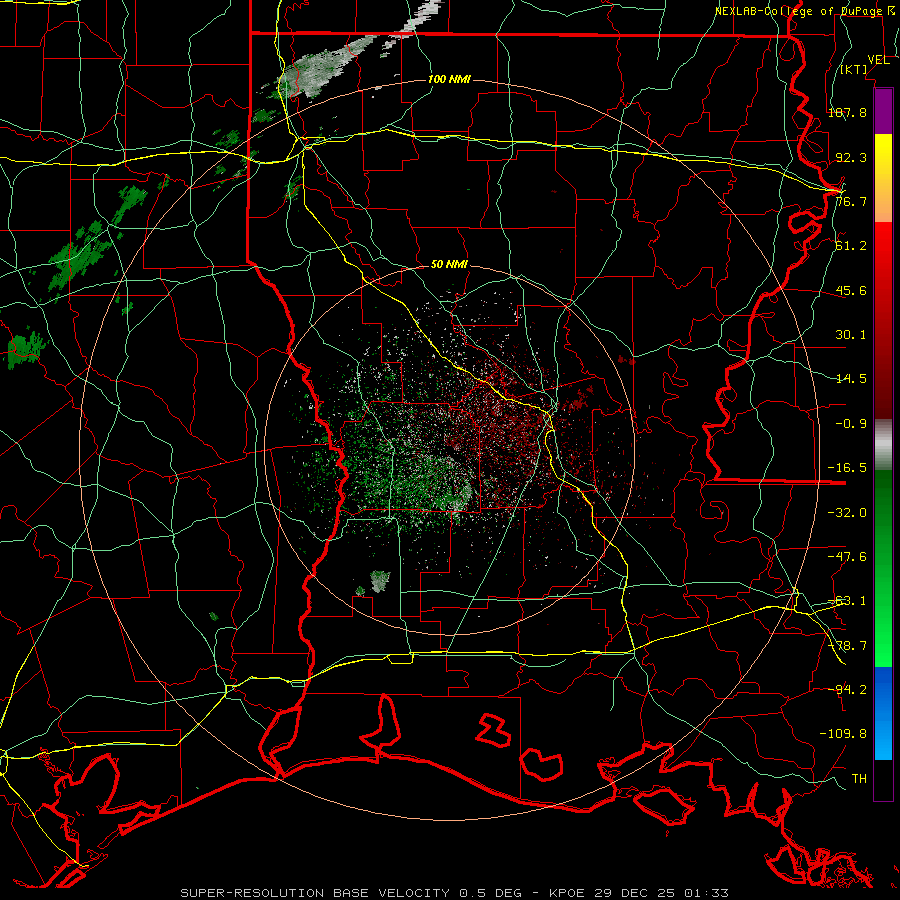Click the 61.2 velocity scale value

point(851,246)
